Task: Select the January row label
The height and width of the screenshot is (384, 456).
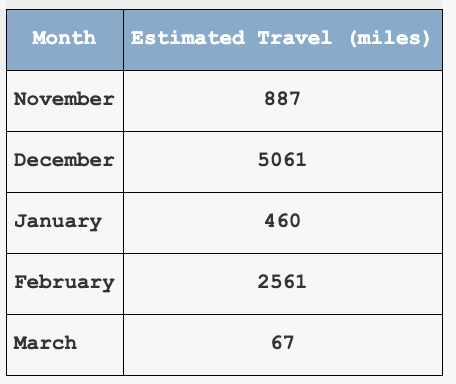Action: [x=58, y=222]
